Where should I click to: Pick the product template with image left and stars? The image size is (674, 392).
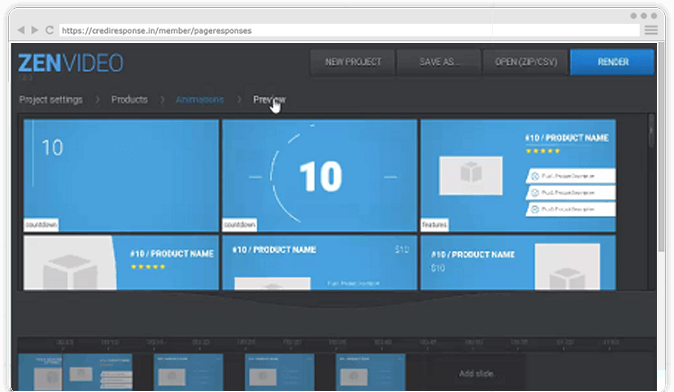click(121, 262)
